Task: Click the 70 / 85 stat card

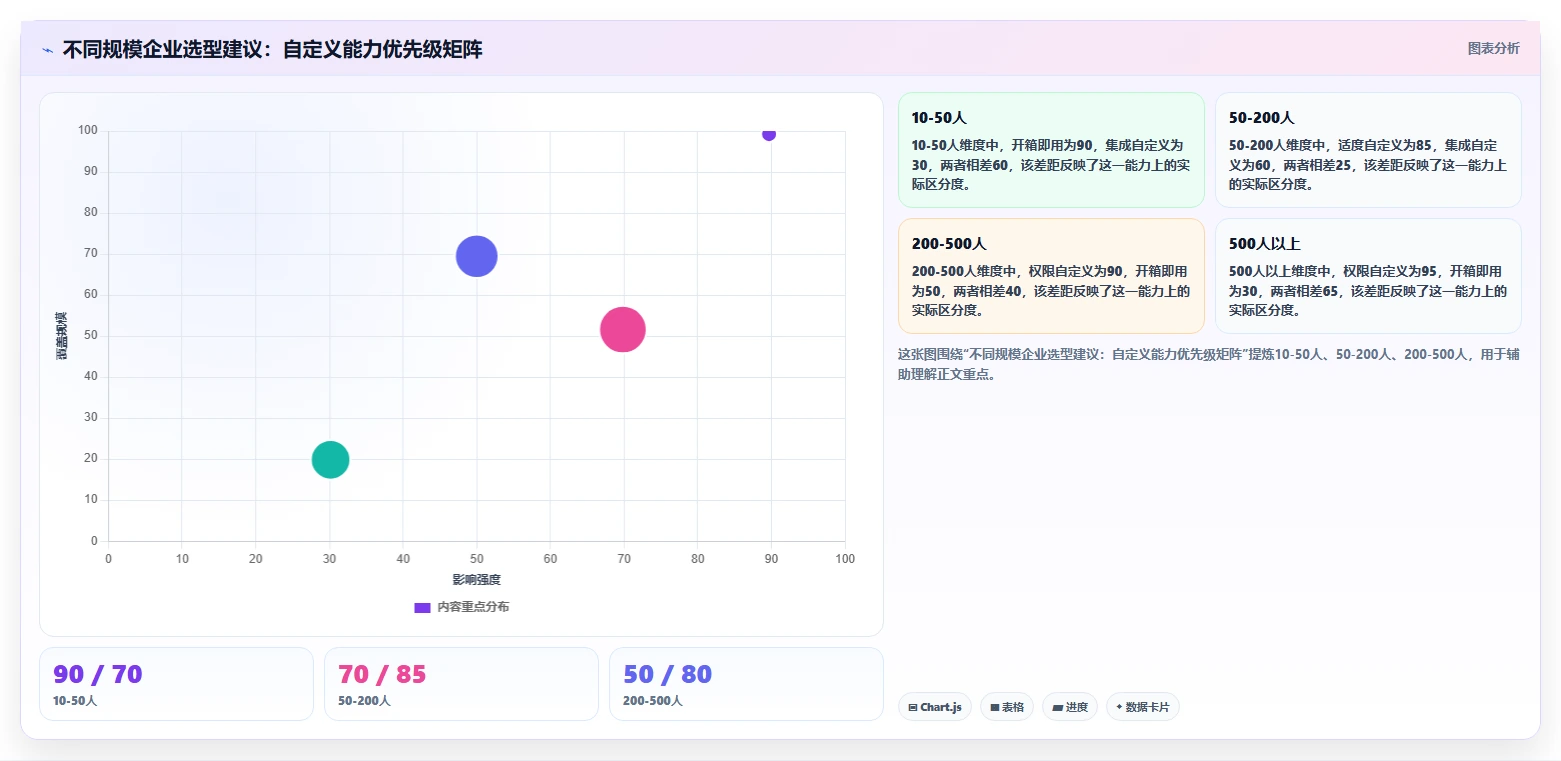Action: point(461,684)
